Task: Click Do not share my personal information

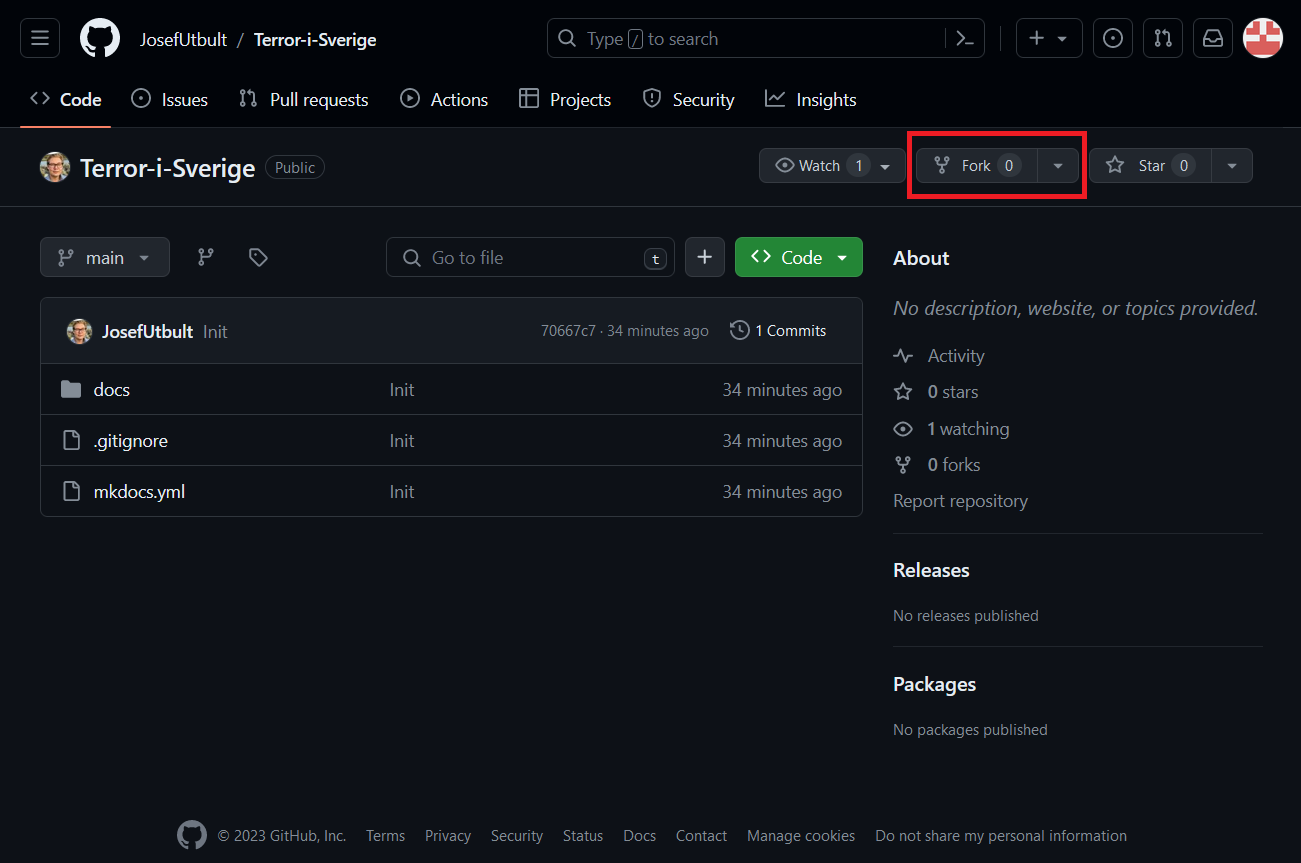Action: tap(1001, 835)
